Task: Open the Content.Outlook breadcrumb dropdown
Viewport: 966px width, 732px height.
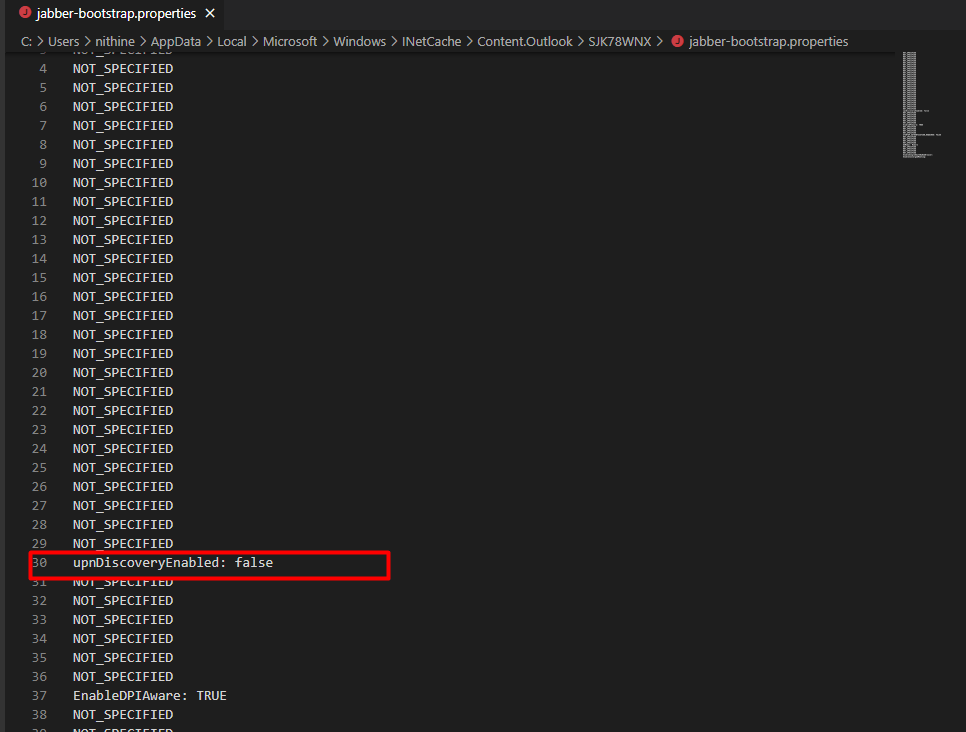Action: point(524,41)
